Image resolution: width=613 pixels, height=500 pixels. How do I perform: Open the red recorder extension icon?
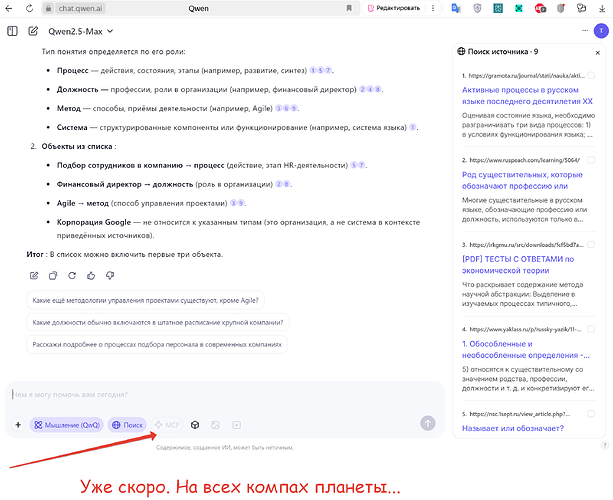pyautogui.click(x=540, y=8)
